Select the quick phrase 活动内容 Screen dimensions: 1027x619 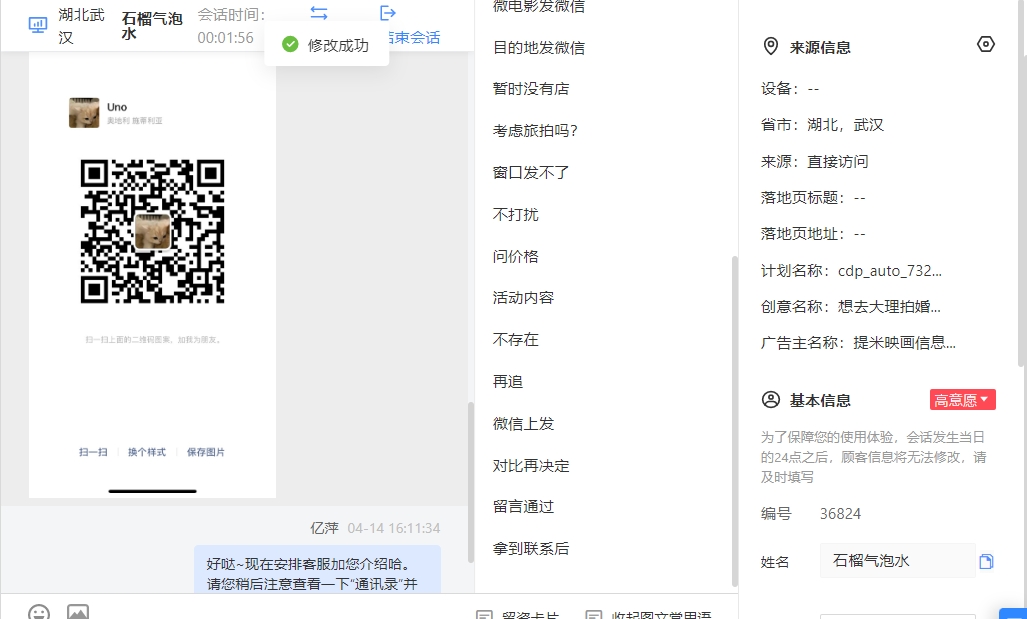click(523, 298)
